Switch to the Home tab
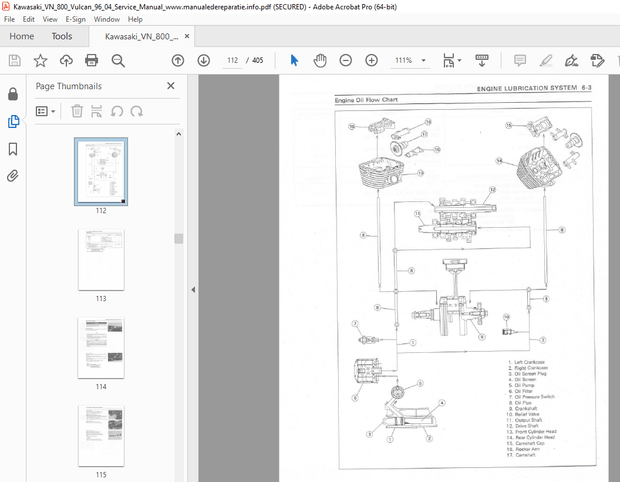Image resolution: width=620 pixels, height=482 pixels. (22, 36)
